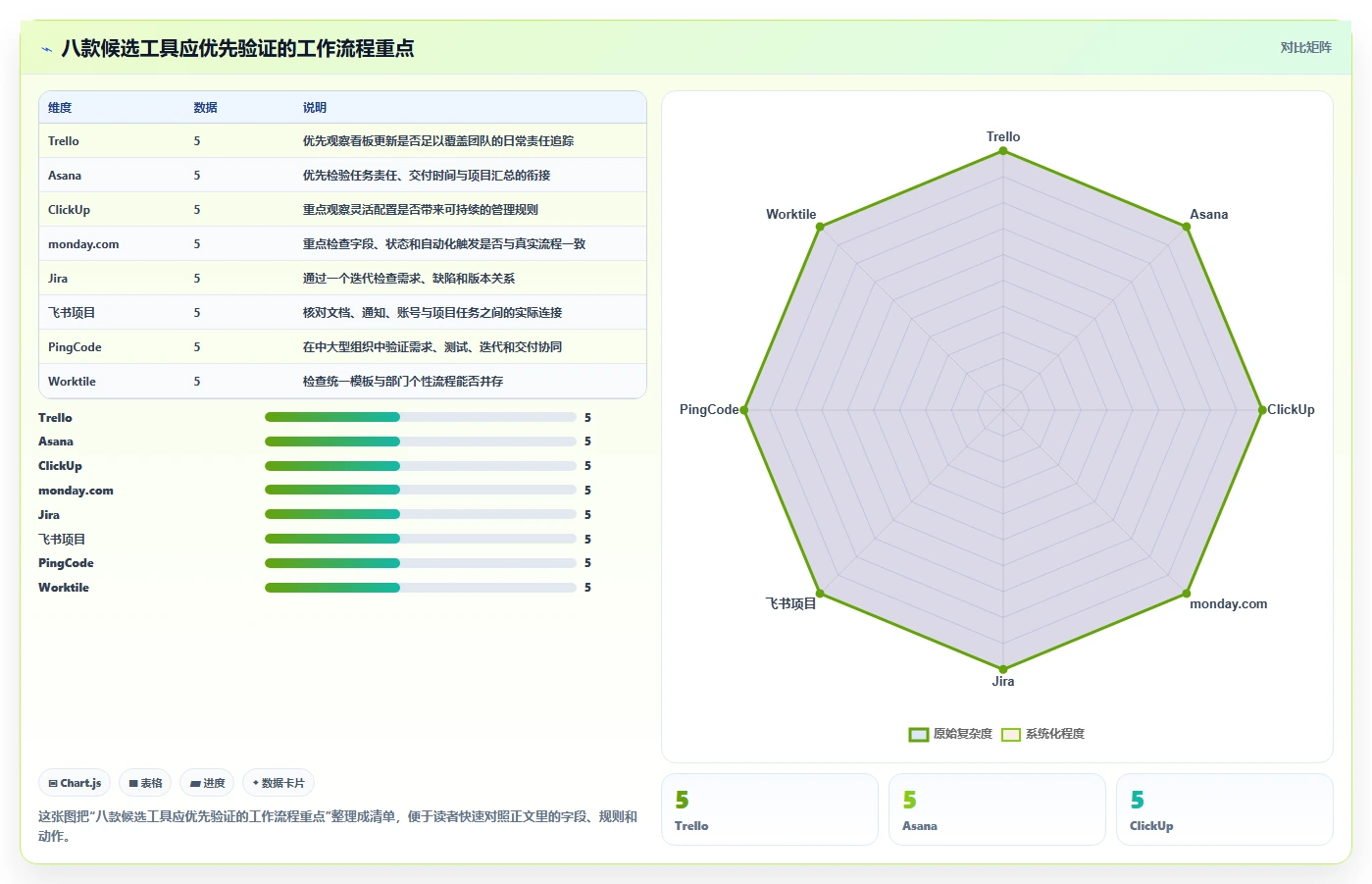This screenshot has height=884, width=1372.
Task: Click description 重点观察灵活配置是否带来可持续的管理规则
Action: pos(421,210)
